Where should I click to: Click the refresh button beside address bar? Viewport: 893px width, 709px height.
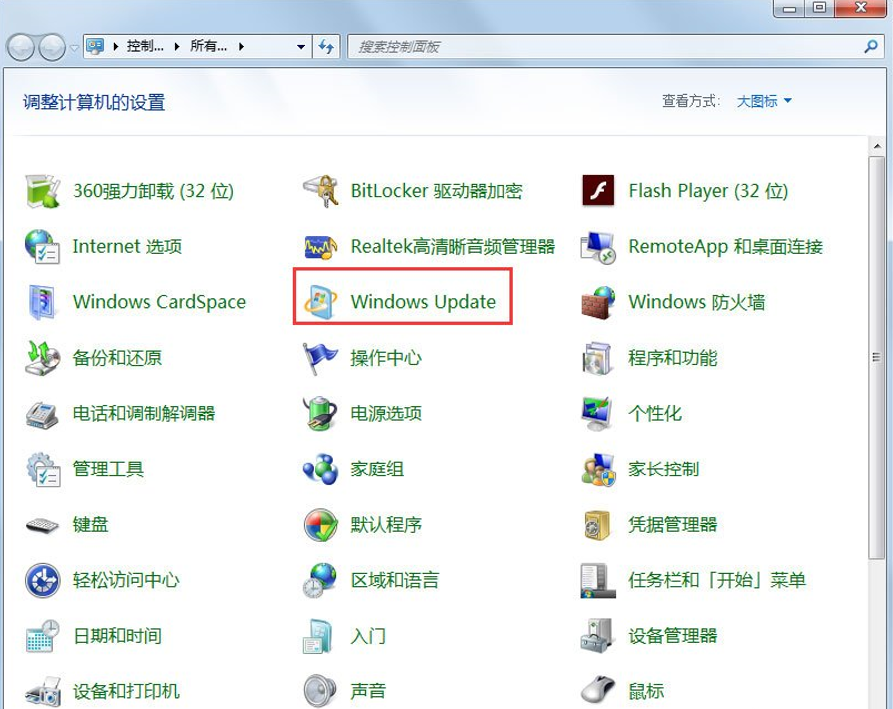point(326,47)
